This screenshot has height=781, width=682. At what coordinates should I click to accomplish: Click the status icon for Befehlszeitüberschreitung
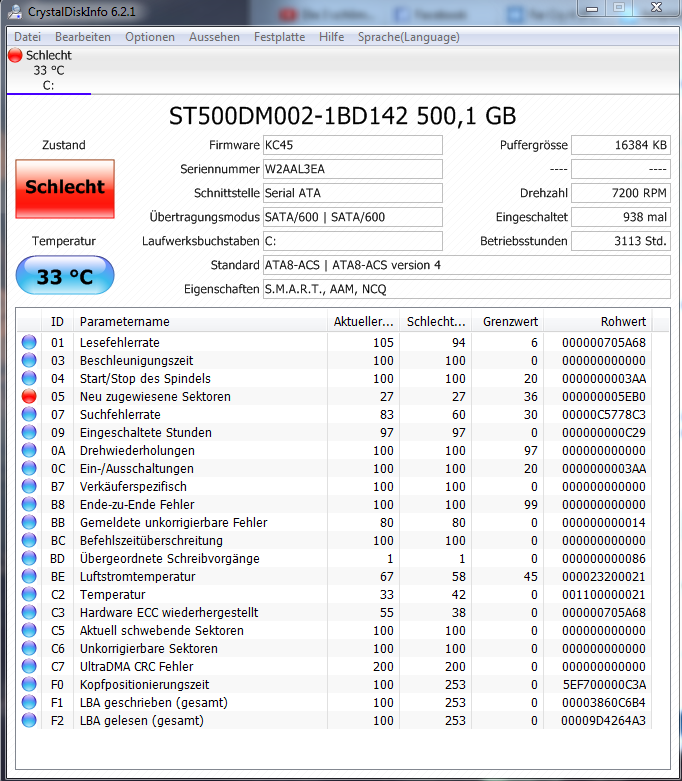pyautogui.click(x=29, y=540)
